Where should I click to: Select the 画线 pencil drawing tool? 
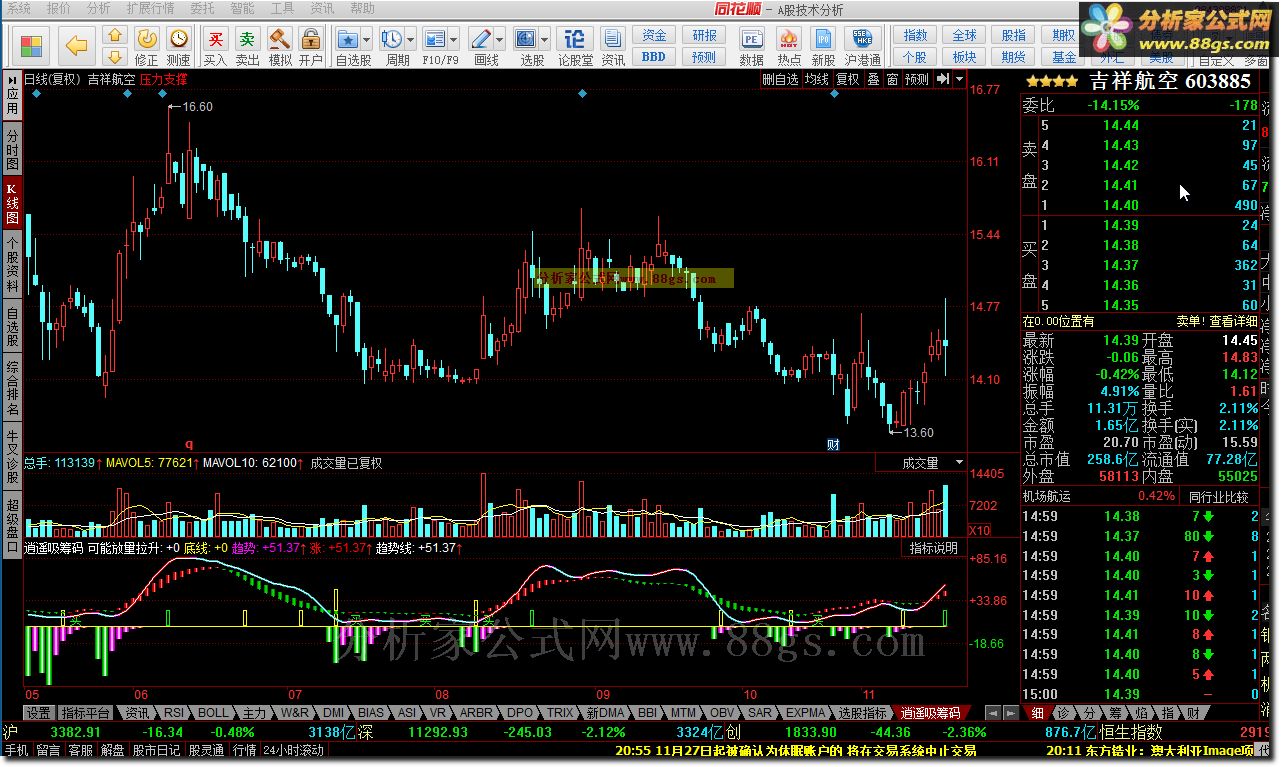point(482,39)
